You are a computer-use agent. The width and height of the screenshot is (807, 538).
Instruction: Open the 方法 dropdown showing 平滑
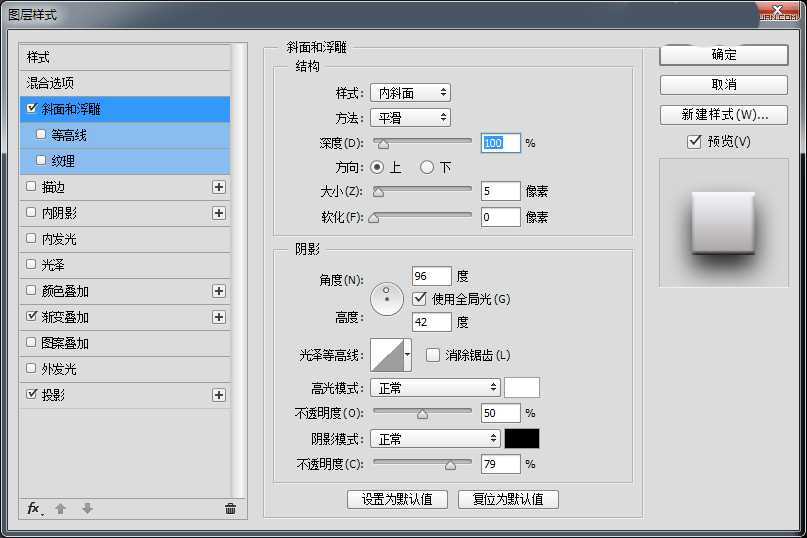[410, 118]
